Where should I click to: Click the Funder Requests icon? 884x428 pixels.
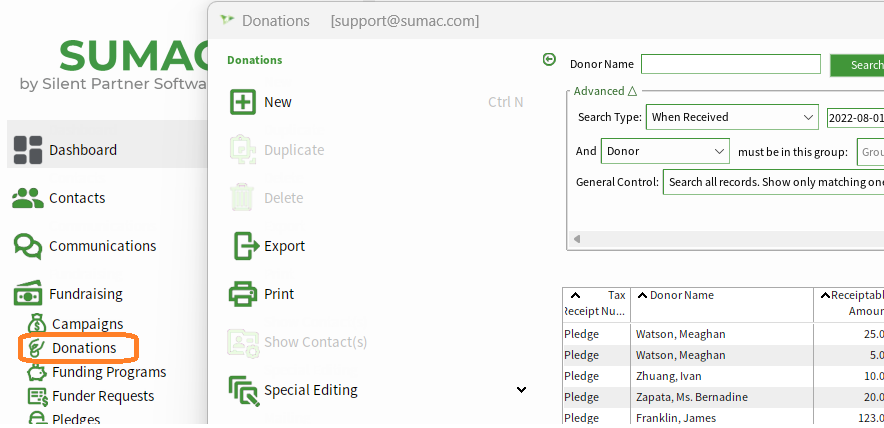tap(37, 396)
